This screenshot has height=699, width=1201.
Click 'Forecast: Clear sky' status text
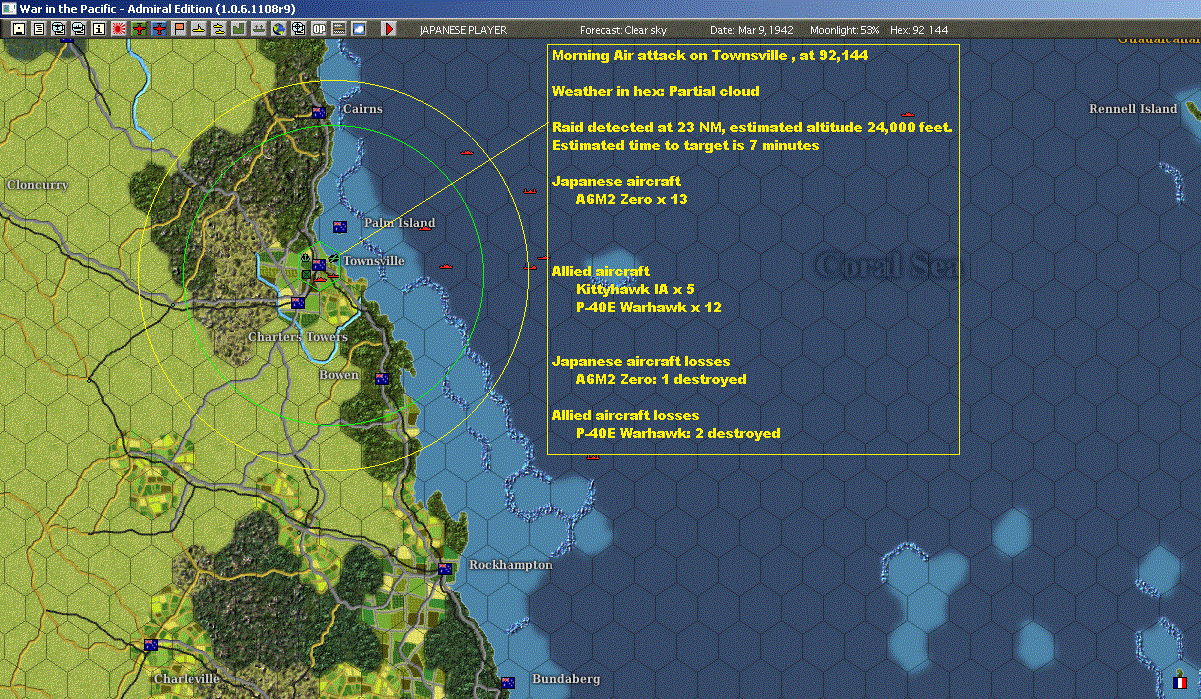coord(622,30)
